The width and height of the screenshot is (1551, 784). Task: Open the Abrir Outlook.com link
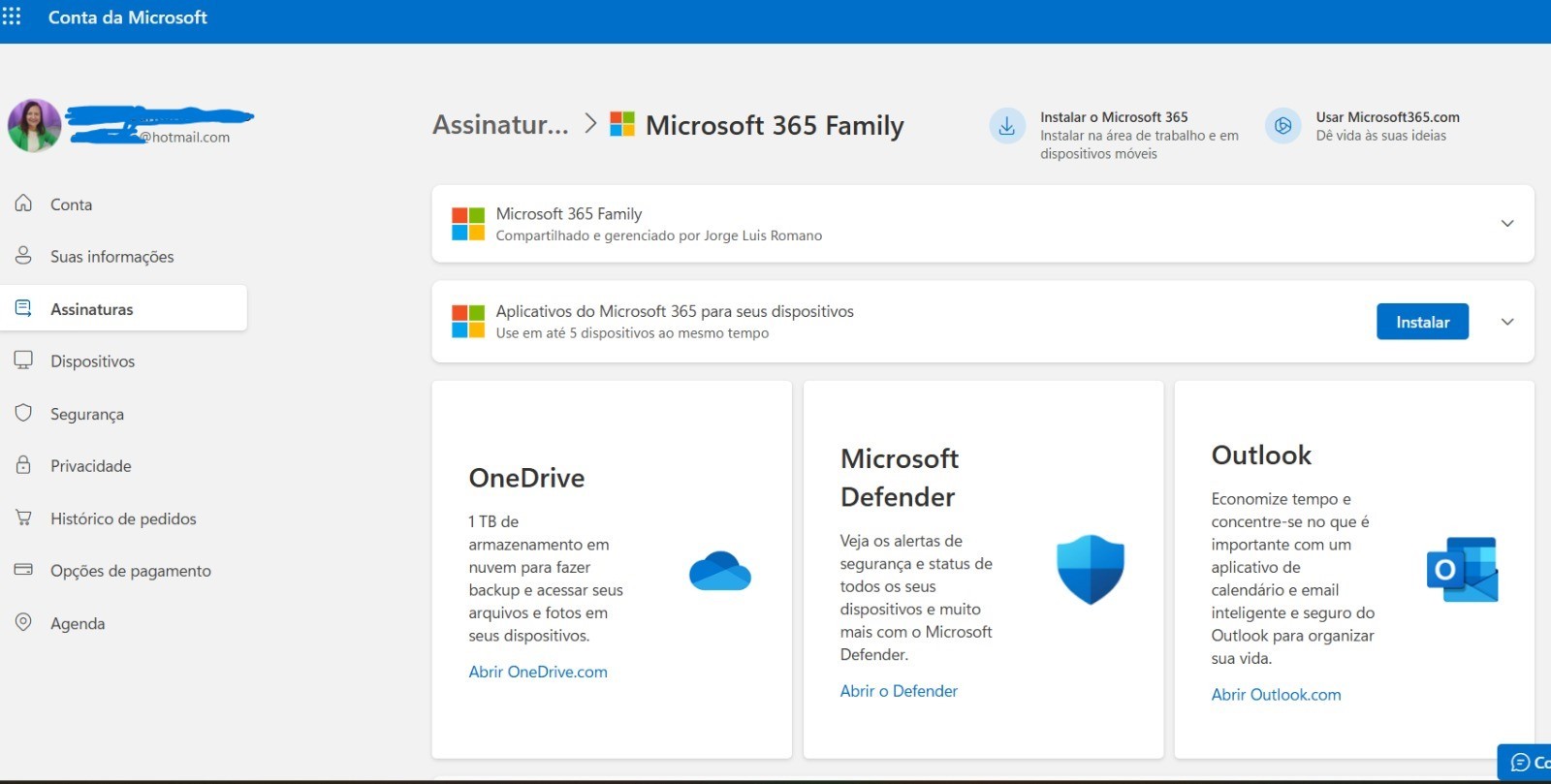[x=1276, y=695]
